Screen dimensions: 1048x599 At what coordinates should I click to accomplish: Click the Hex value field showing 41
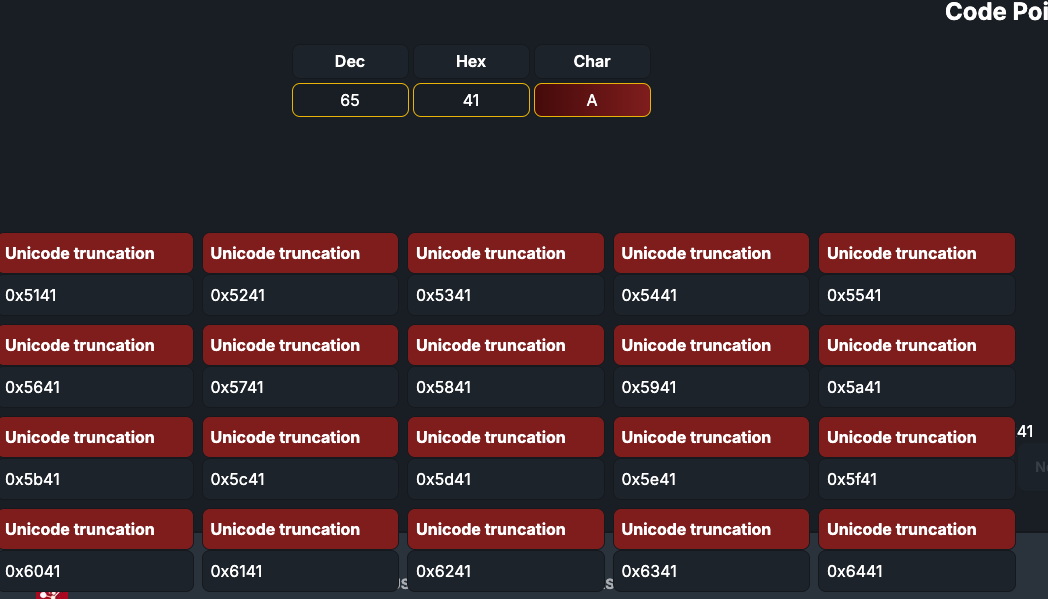tap(471, 100)
